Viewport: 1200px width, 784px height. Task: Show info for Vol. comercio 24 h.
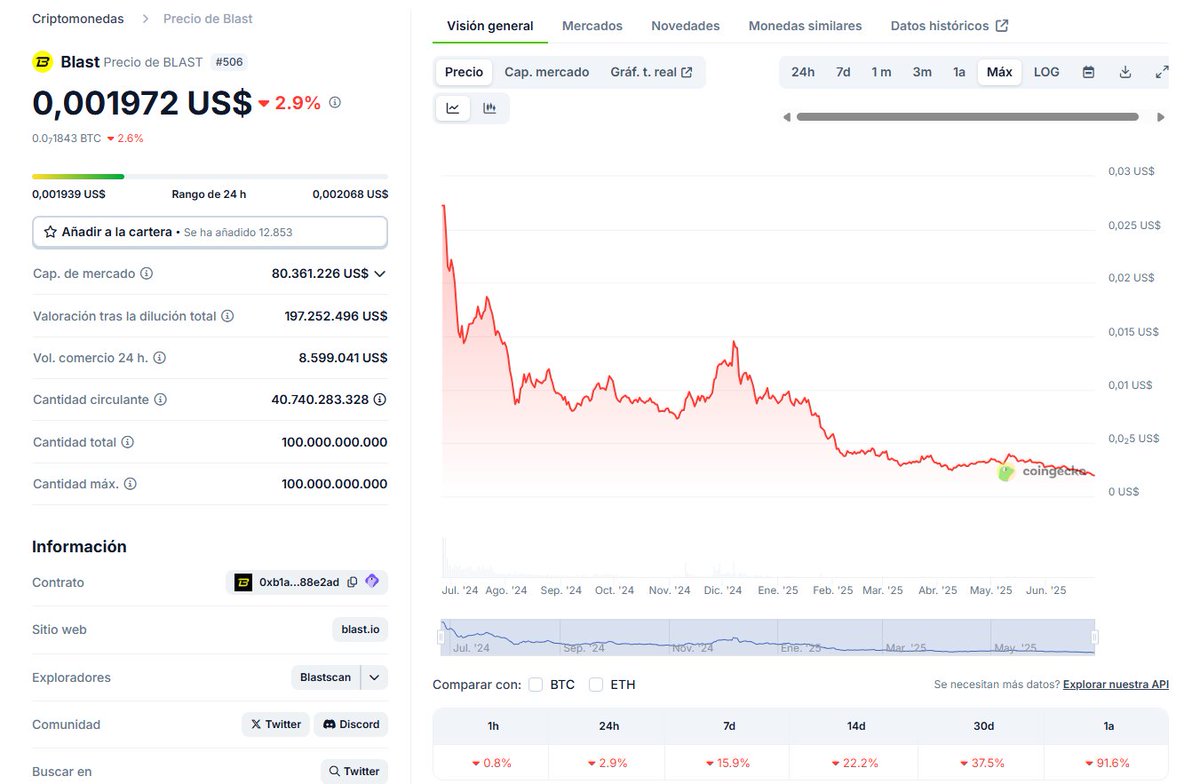(x=159, y=358)
